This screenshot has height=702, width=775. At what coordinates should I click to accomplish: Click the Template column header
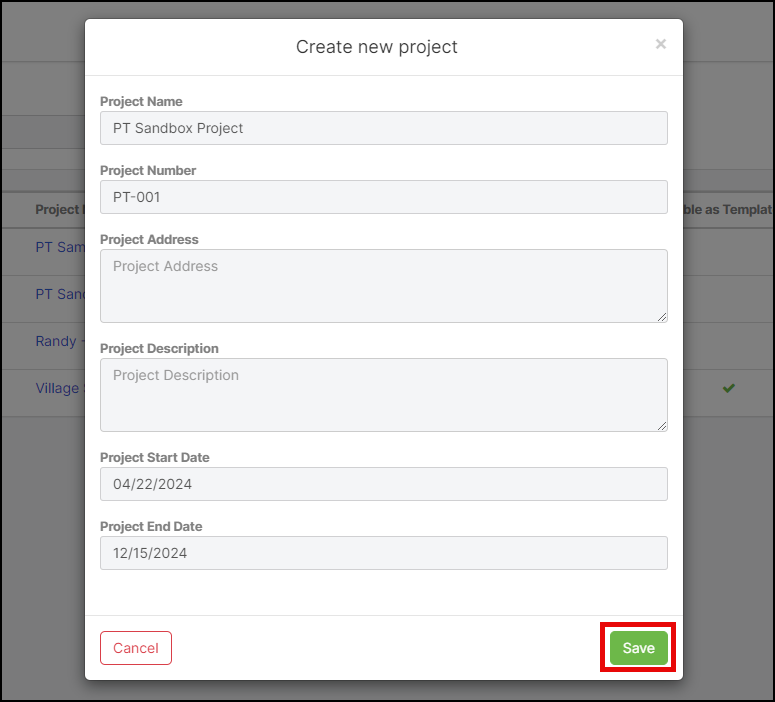(729, 209)
